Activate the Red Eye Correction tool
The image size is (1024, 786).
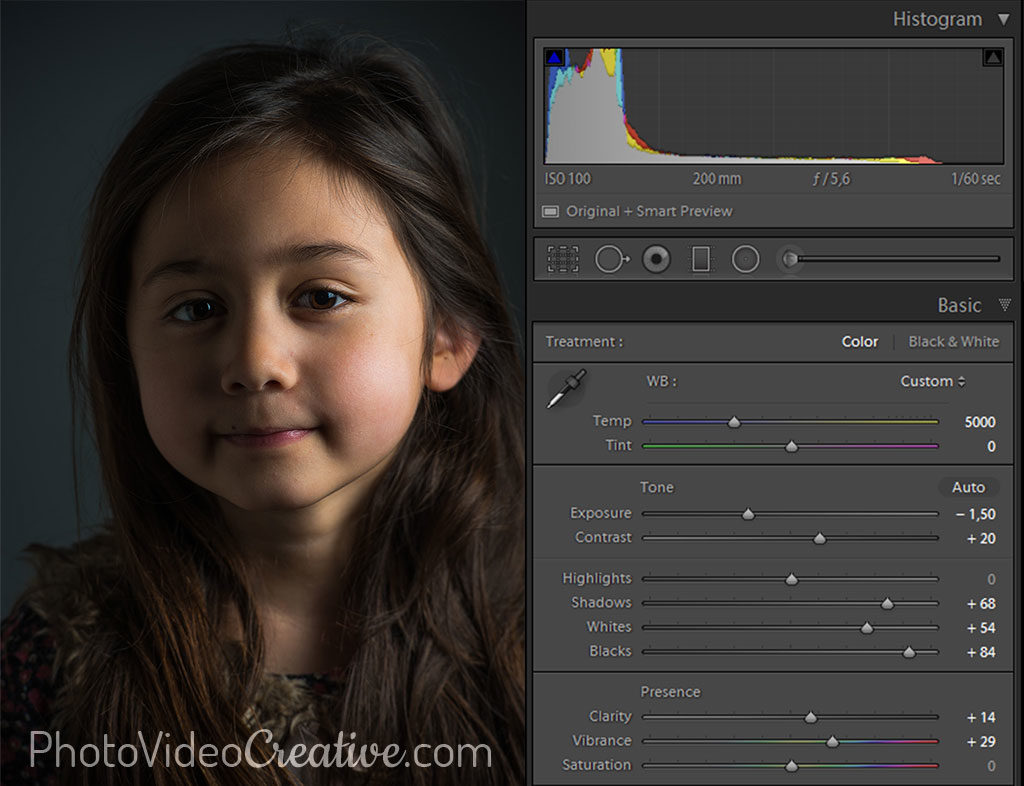[655, 258]
